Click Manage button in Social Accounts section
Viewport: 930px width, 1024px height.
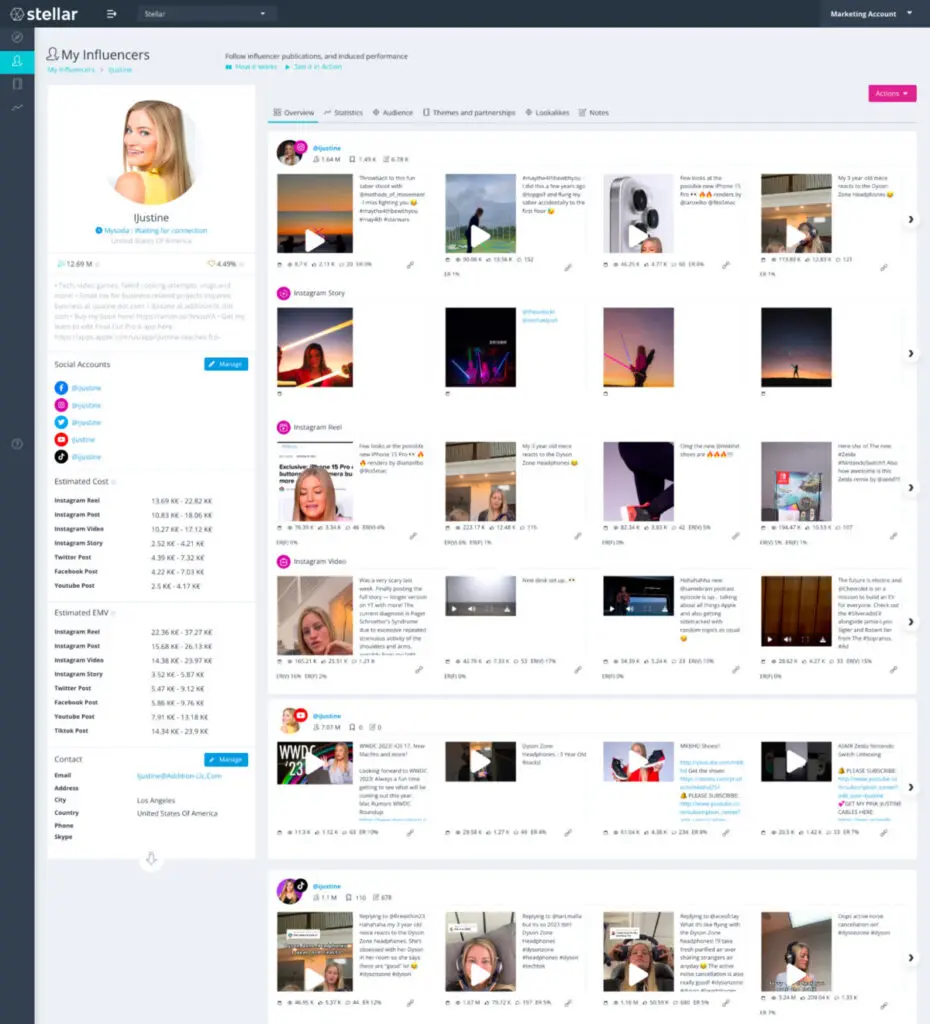(x=226, y=364)
